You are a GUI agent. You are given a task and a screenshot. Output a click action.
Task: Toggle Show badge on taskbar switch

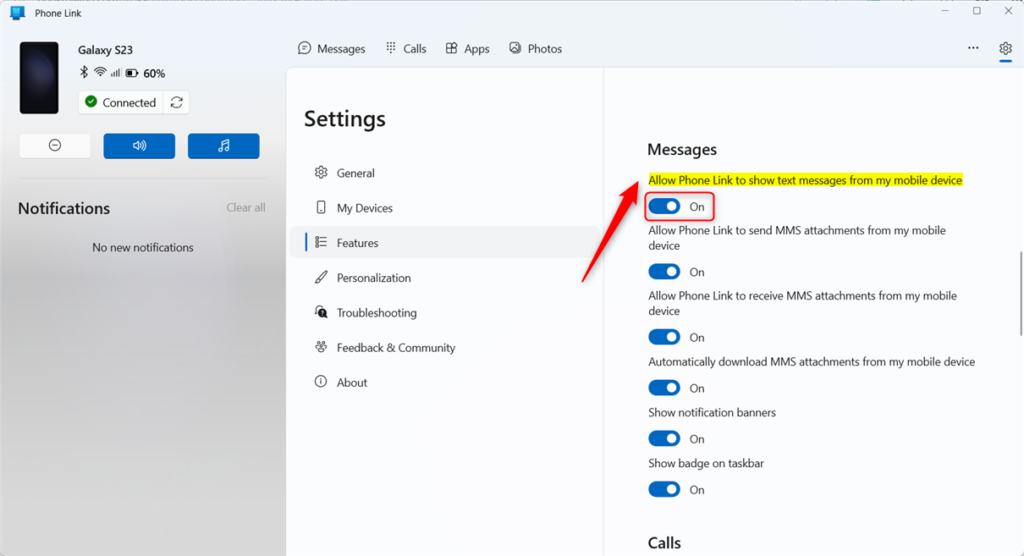coord(664,489)
